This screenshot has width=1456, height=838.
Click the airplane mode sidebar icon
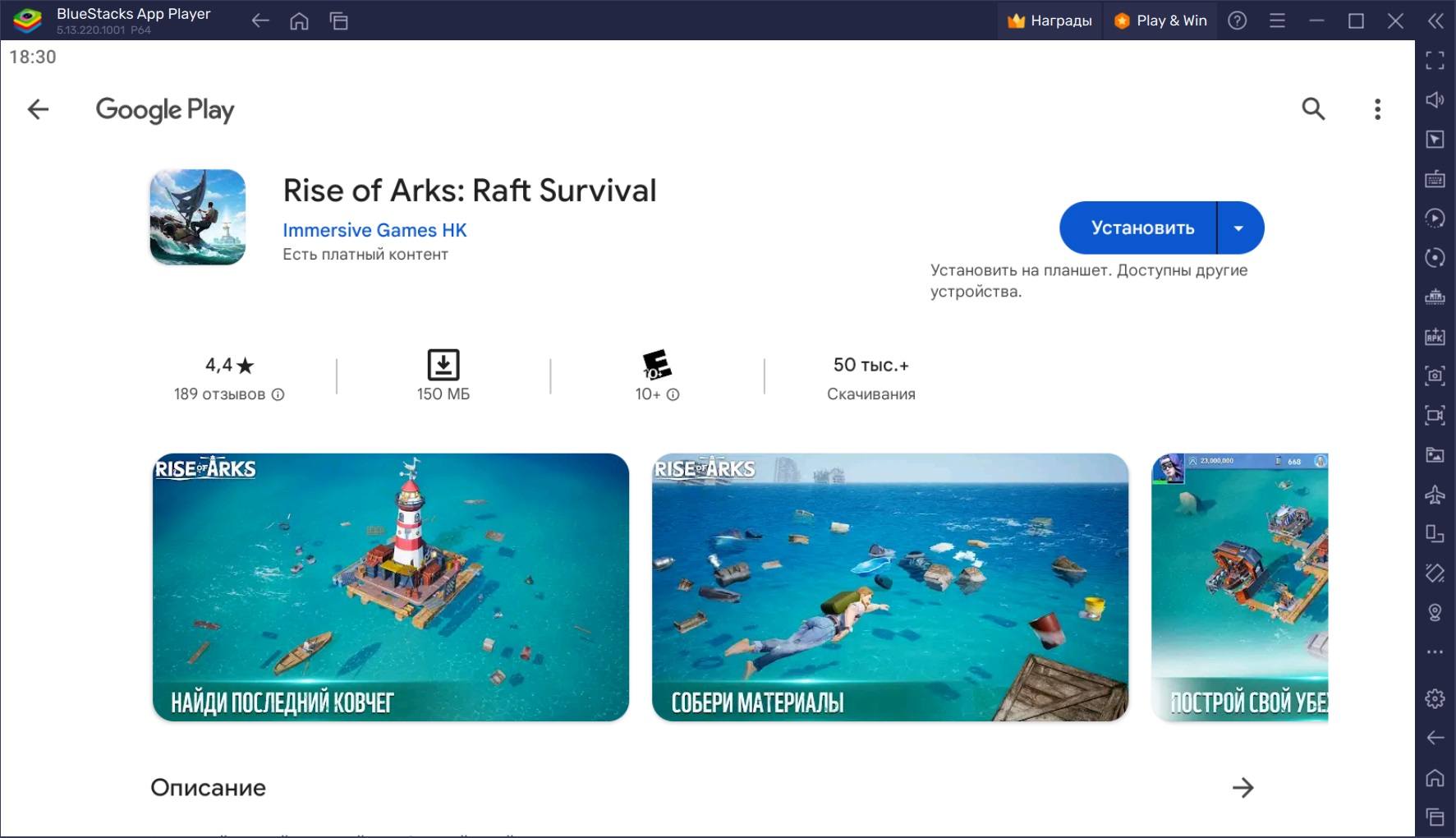coord(1435,495)
